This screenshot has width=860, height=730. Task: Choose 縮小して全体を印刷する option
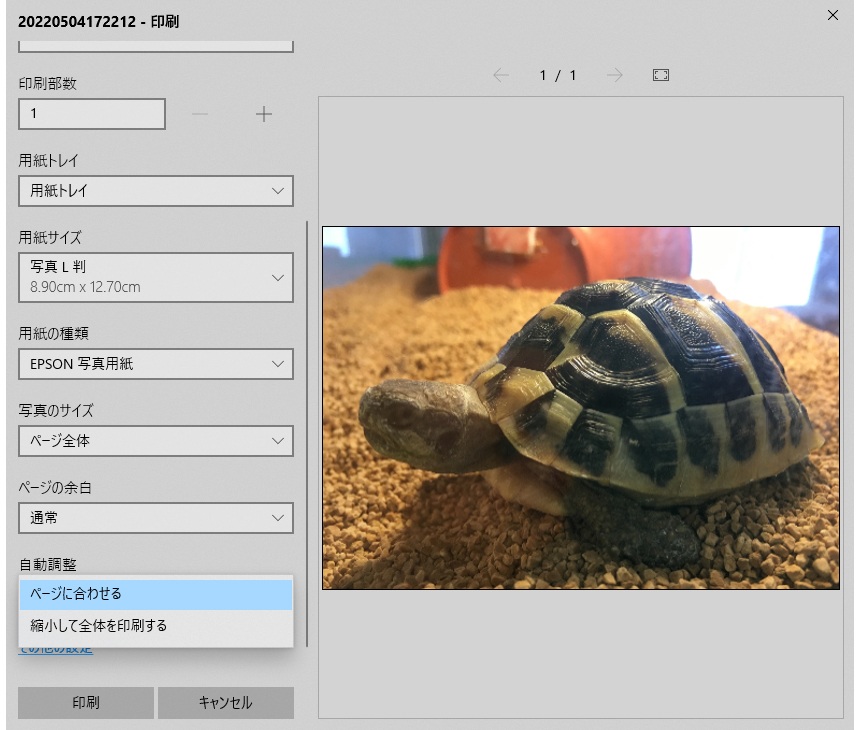(156, 626)
